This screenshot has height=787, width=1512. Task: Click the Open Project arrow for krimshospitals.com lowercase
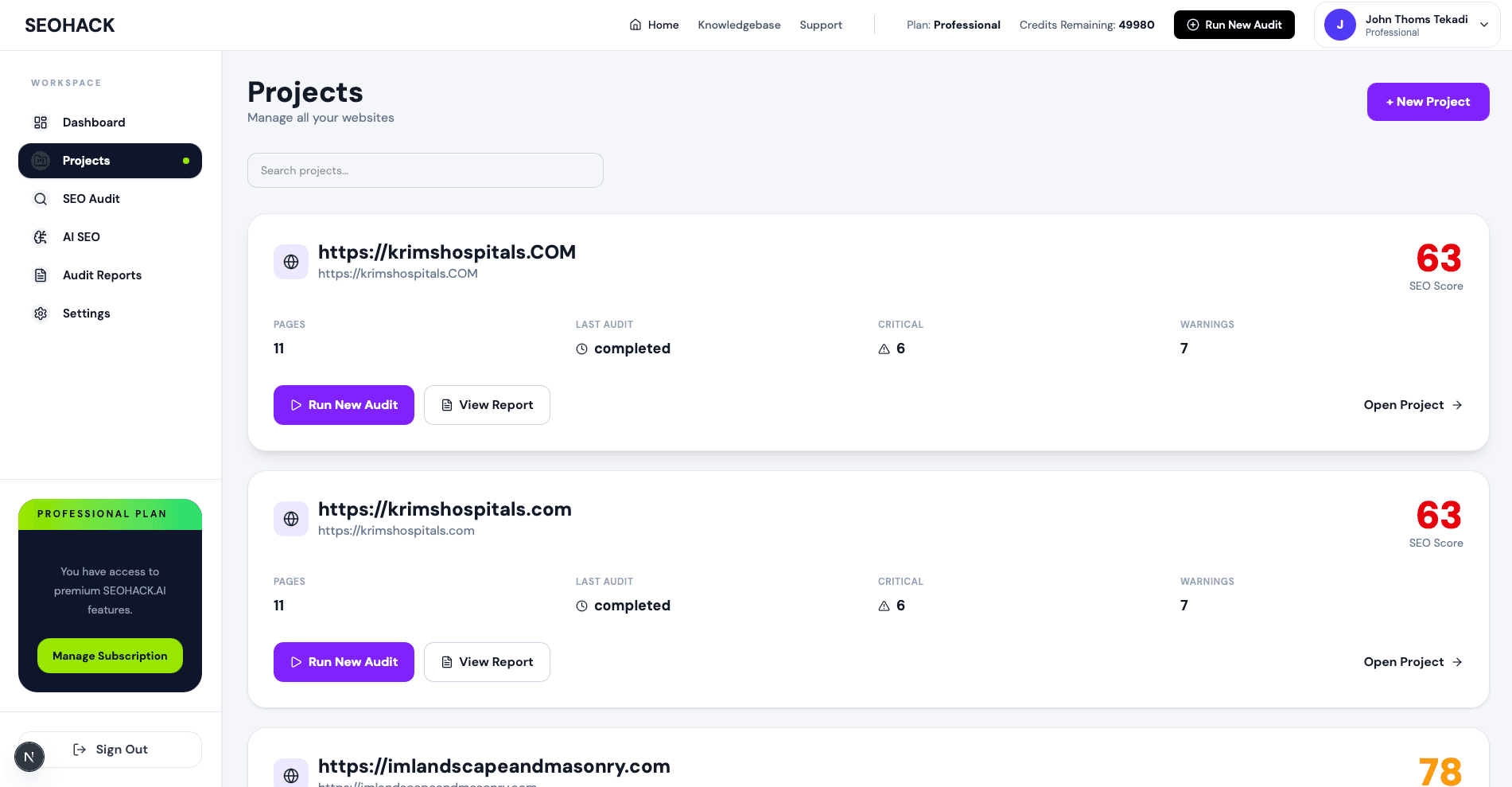[x=1457, y=662]
